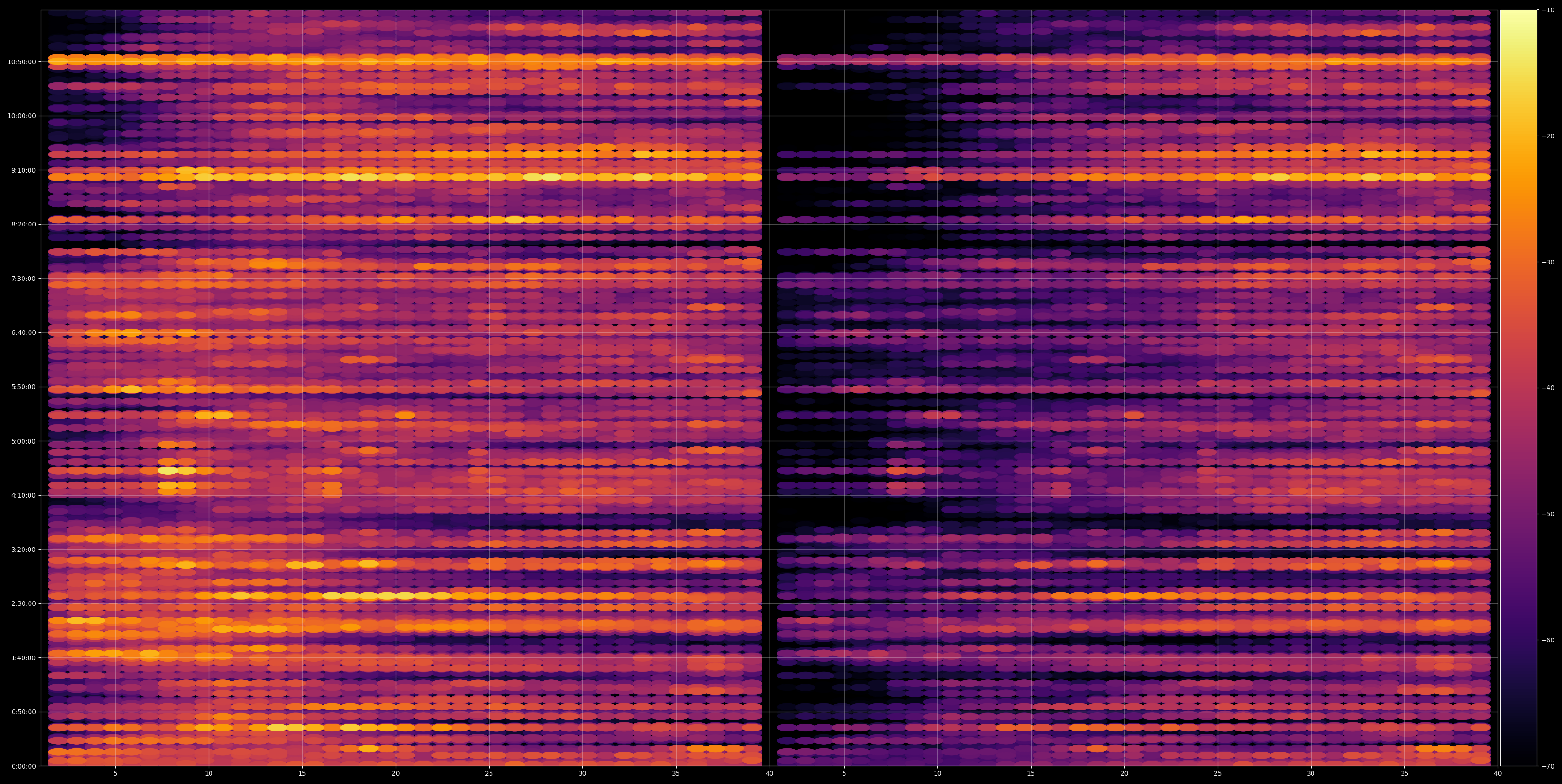1562x784 pixels.
Task: Click x-axis tick 10 of the right heatmap
Action: (x=937, y=774)
